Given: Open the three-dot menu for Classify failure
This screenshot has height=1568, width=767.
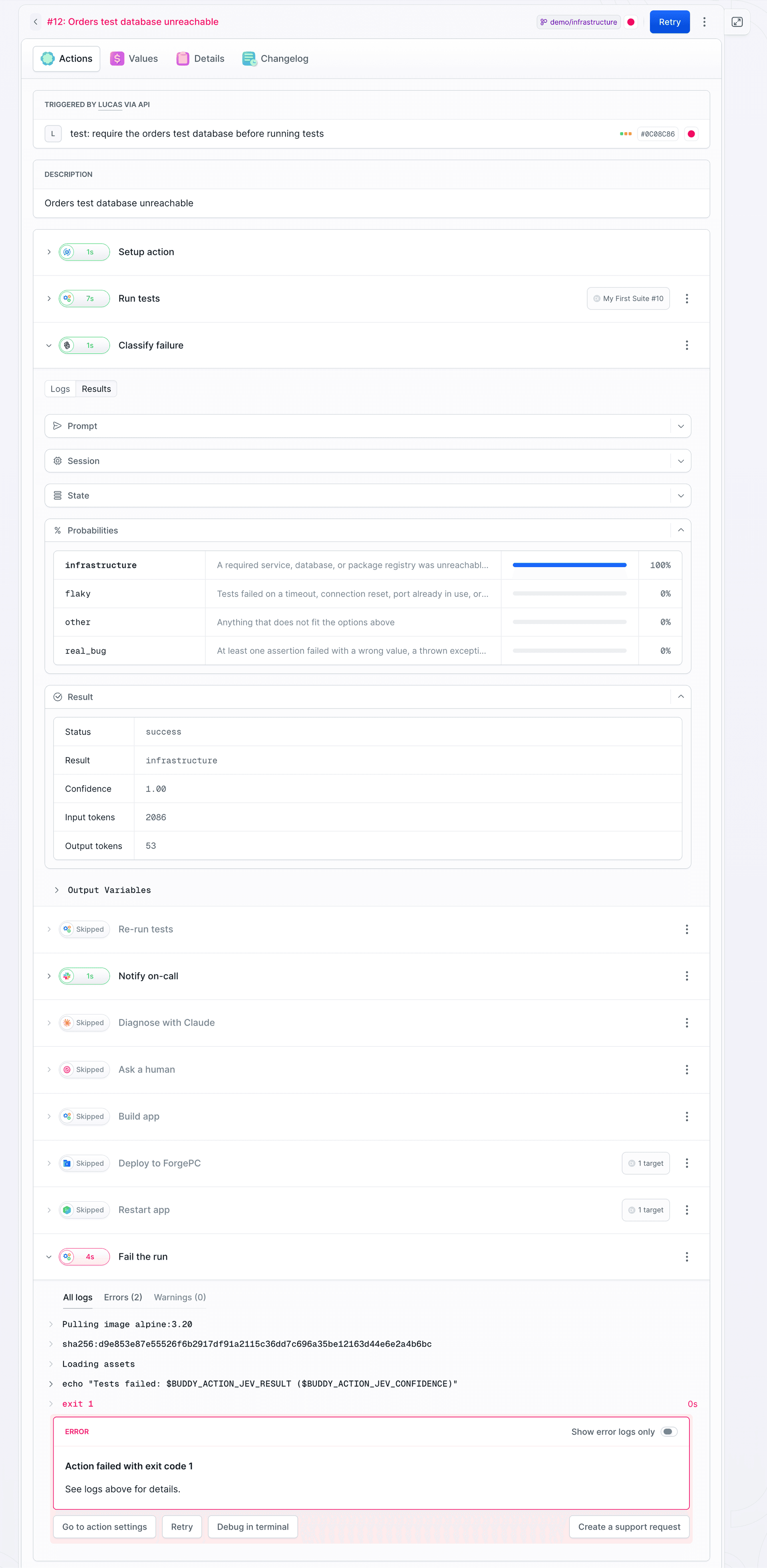Looking at the screenshot, I should pyautogui.click(x=687, y=345).
